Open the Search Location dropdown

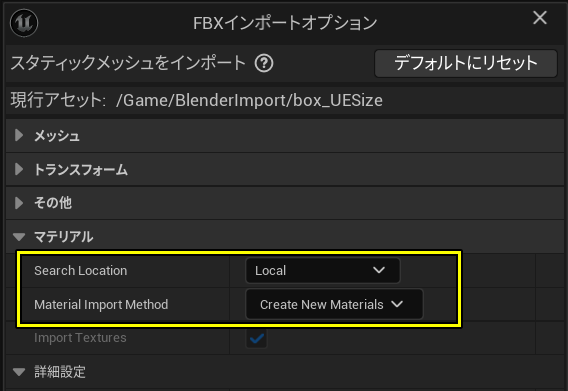(x=322, y=270)
